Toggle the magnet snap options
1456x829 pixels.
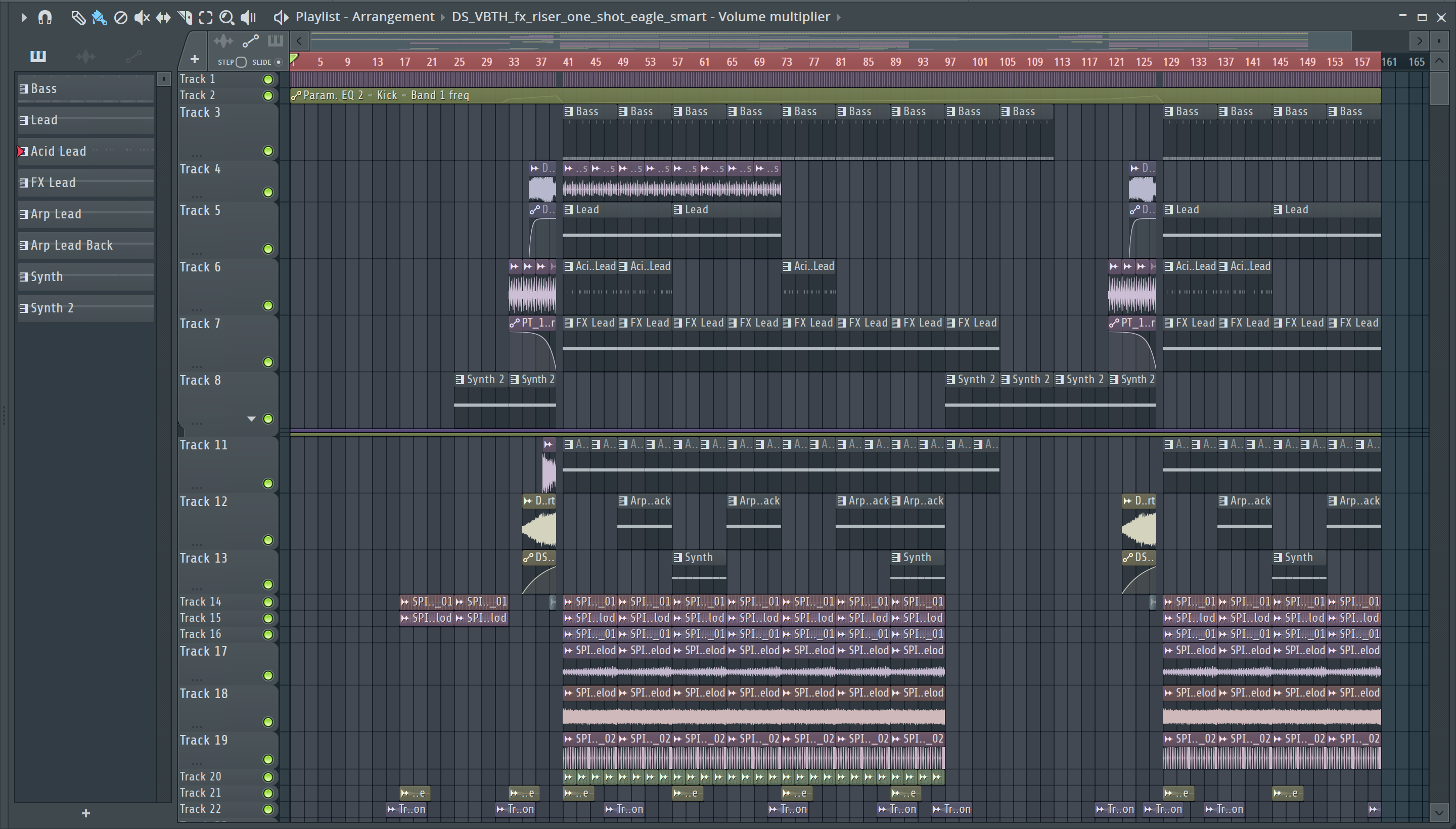click(x=45, y=18)
